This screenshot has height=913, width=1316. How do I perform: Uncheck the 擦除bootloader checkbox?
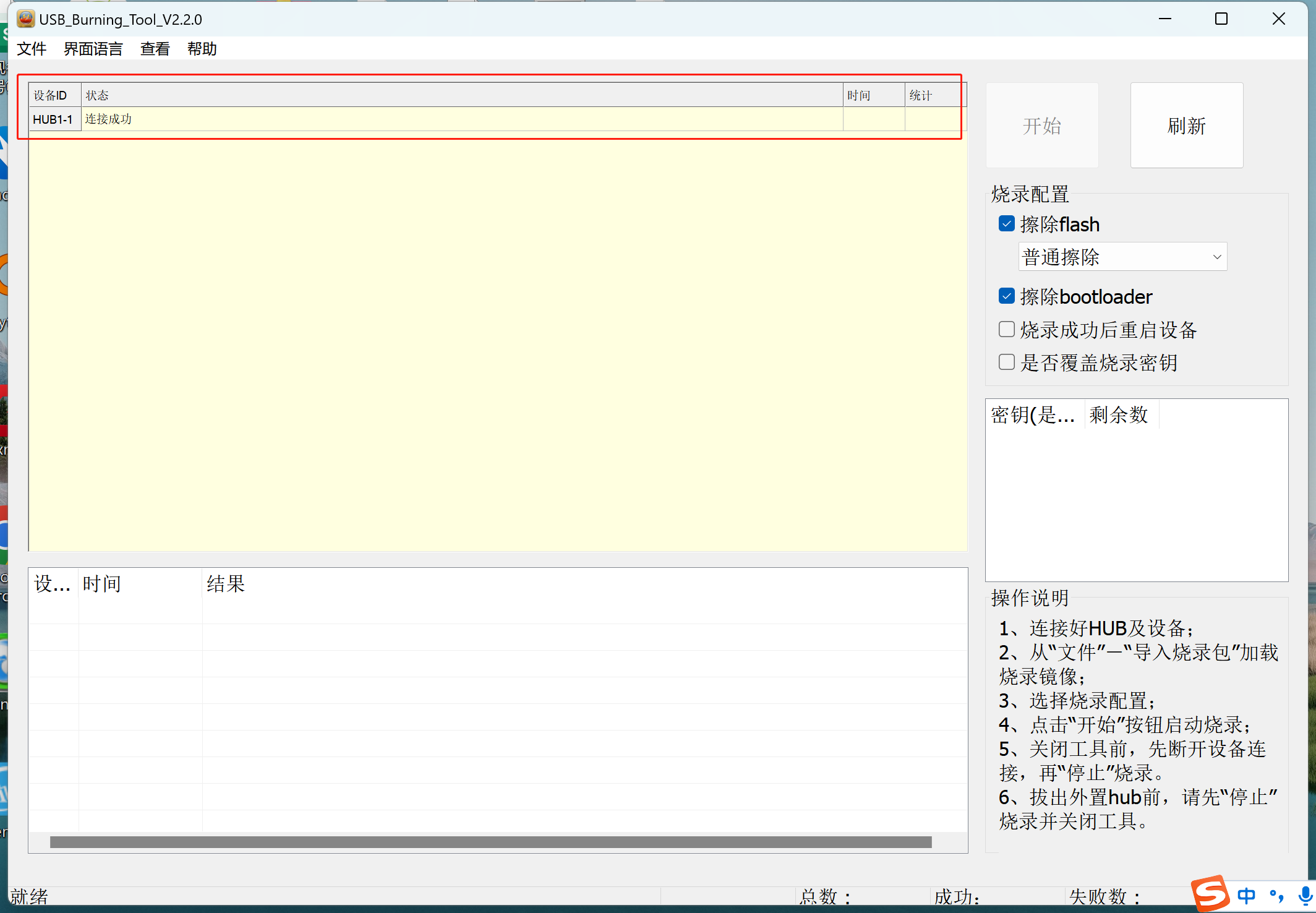[x=1006, y=296]
